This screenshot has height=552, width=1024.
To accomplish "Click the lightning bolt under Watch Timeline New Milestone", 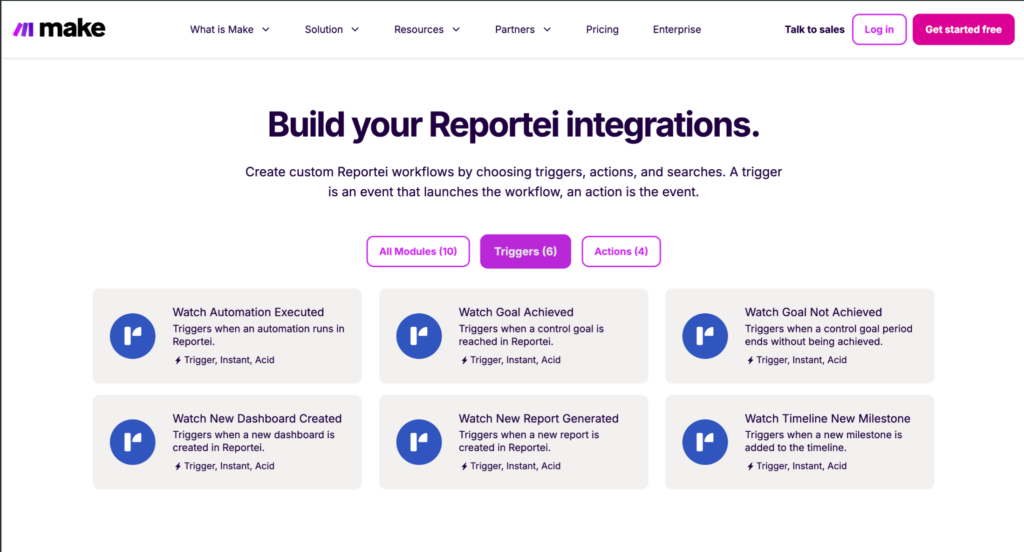I will (x=750, y=466).
